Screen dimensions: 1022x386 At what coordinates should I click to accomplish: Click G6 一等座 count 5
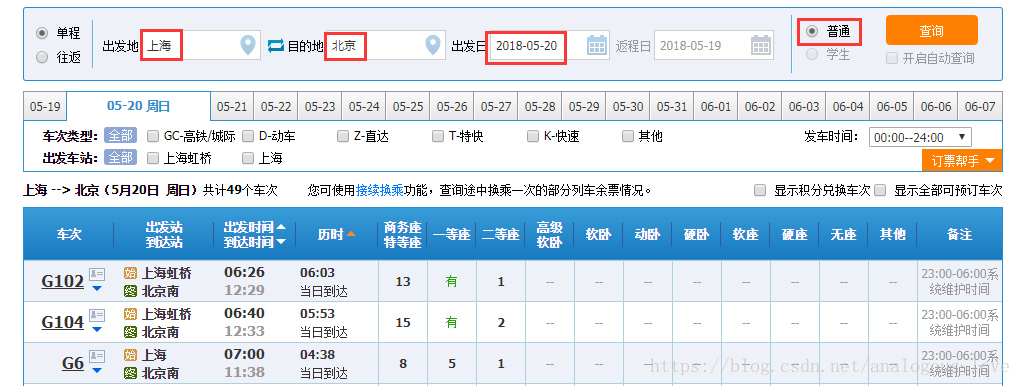pyautogui.click(x=452, y=364)
